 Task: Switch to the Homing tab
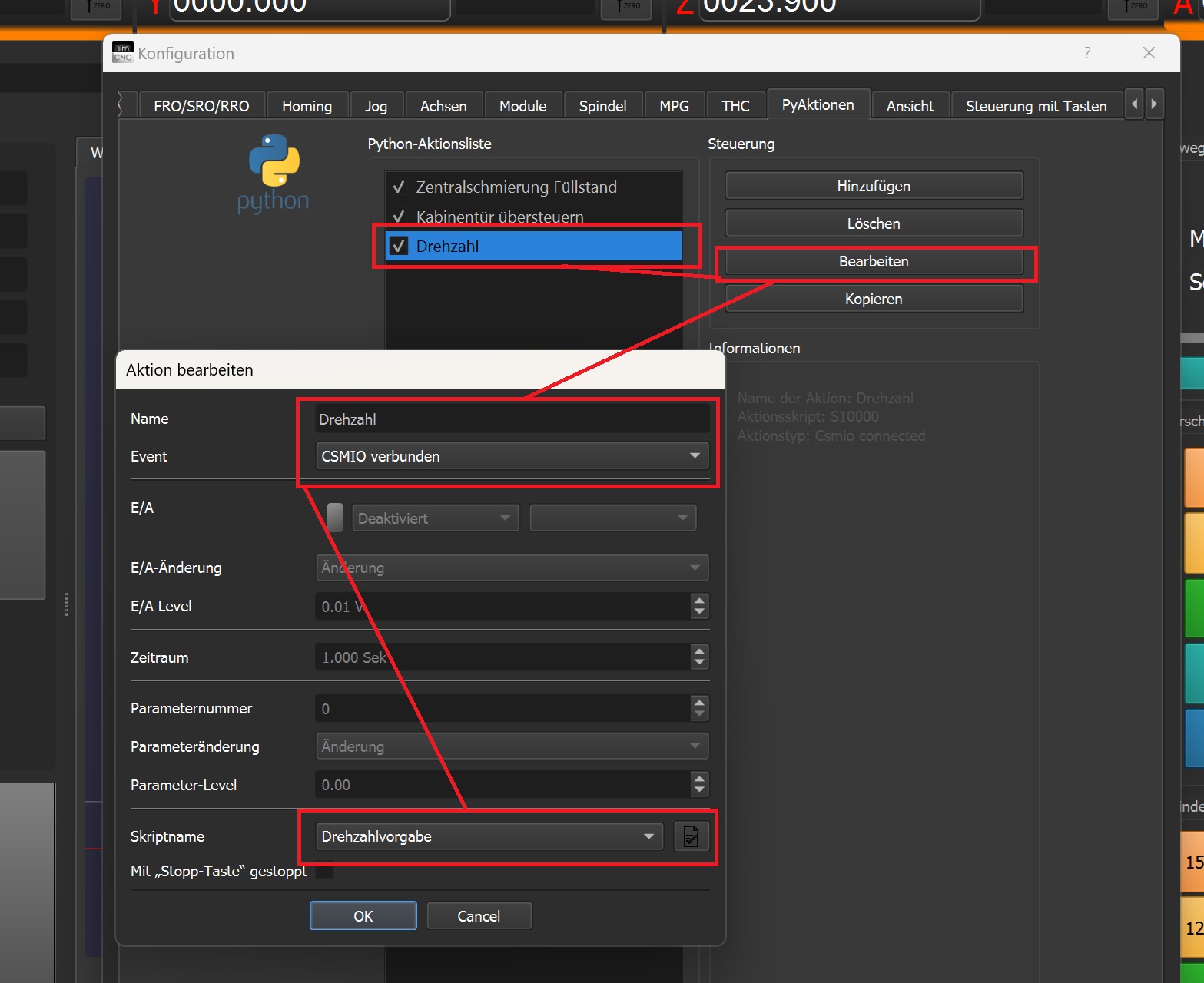pyautogui.click(x=307, y=106)
